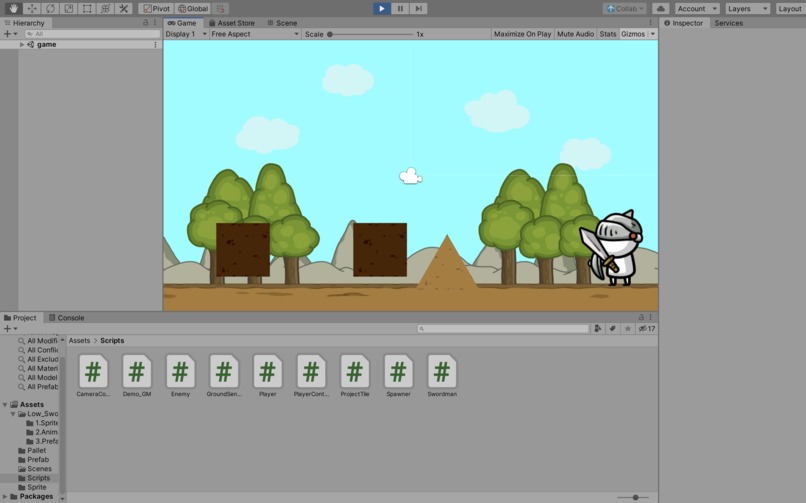Switch to the Scene tab

(282, 23)
